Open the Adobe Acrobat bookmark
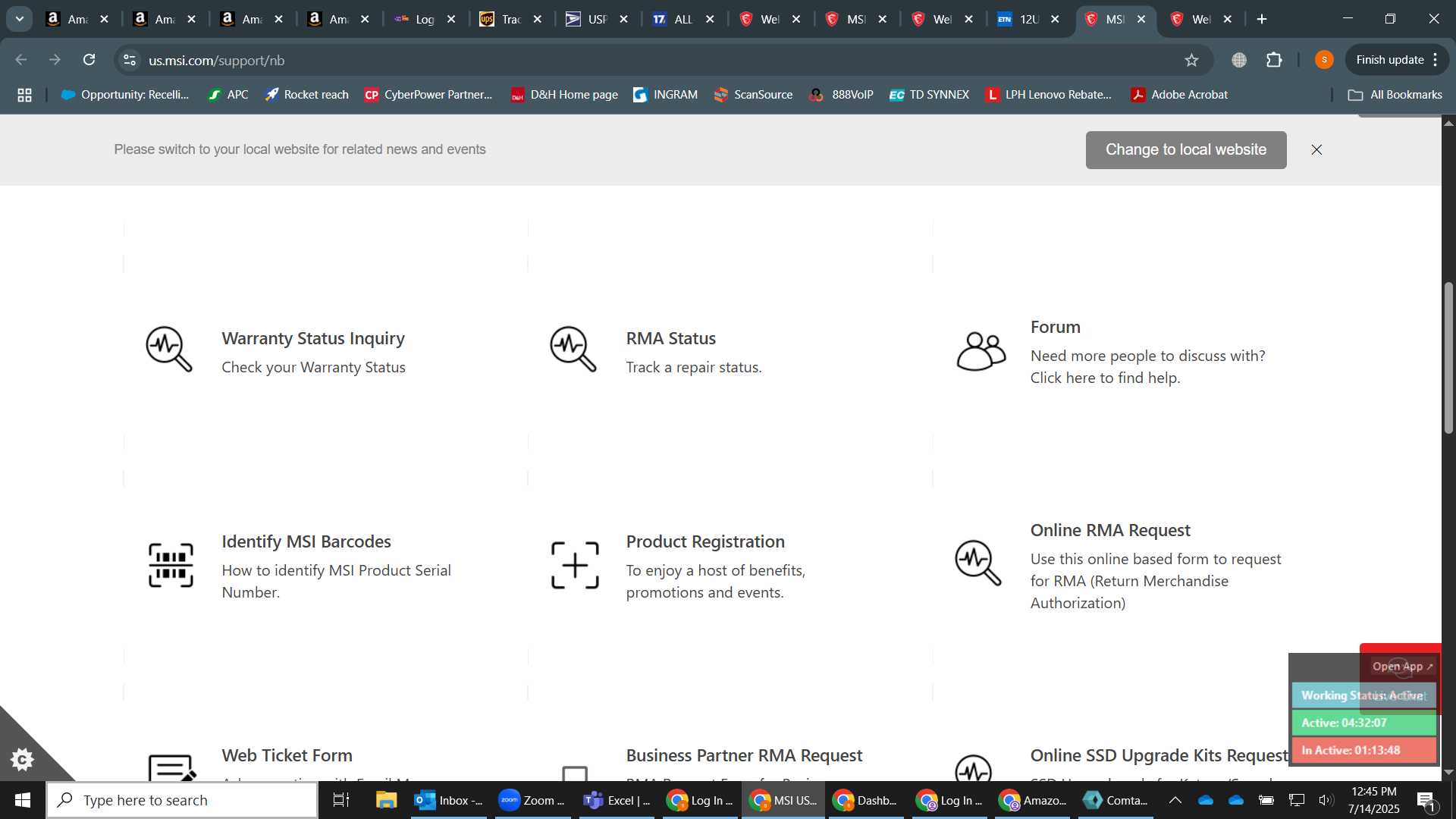This screenshot has width=1456, height=819. tap(1179, 95)
